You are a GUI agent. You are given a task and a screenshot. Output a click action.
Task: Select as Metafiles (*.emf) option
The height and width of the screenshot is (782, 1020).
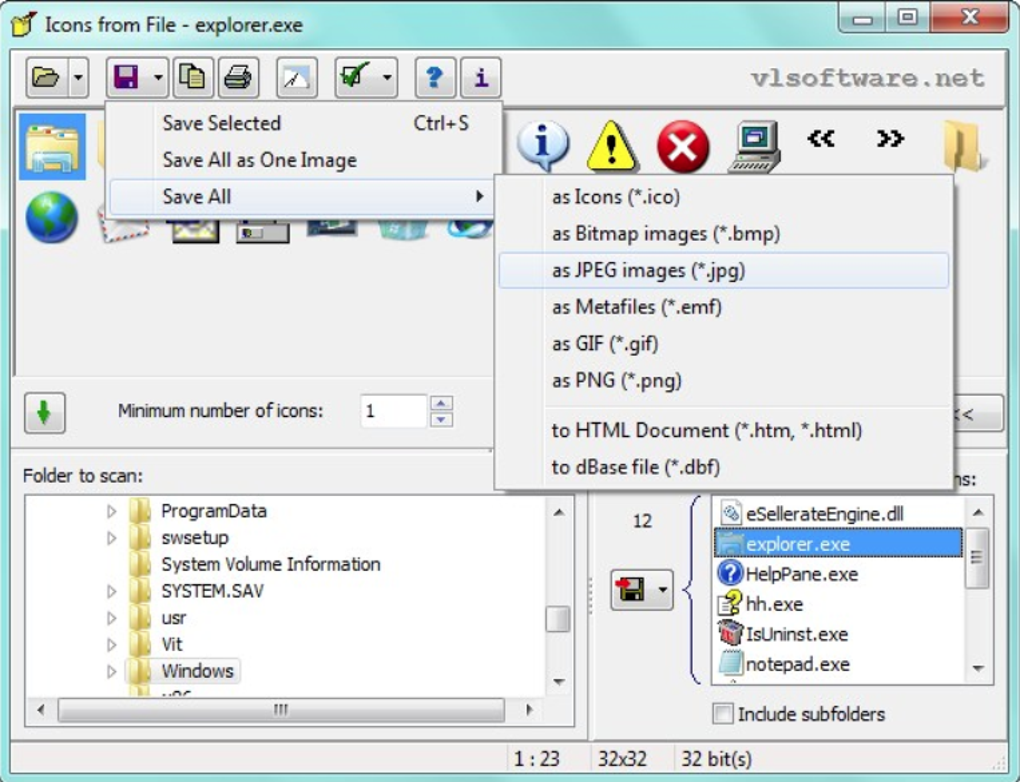click(x=723, y=306)
